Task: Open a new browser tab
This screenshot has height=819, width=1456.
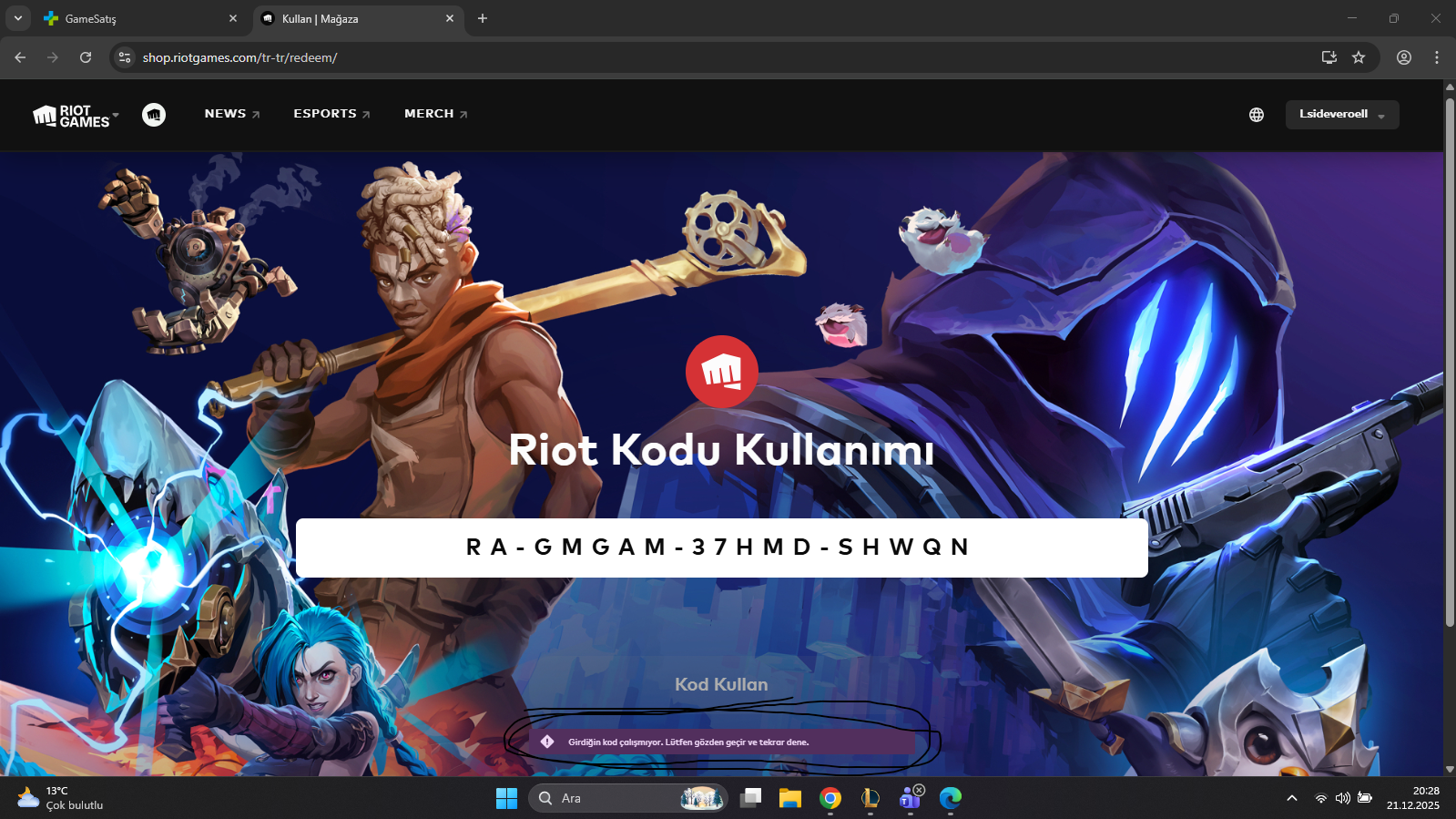Action: [x=483, y=18]
